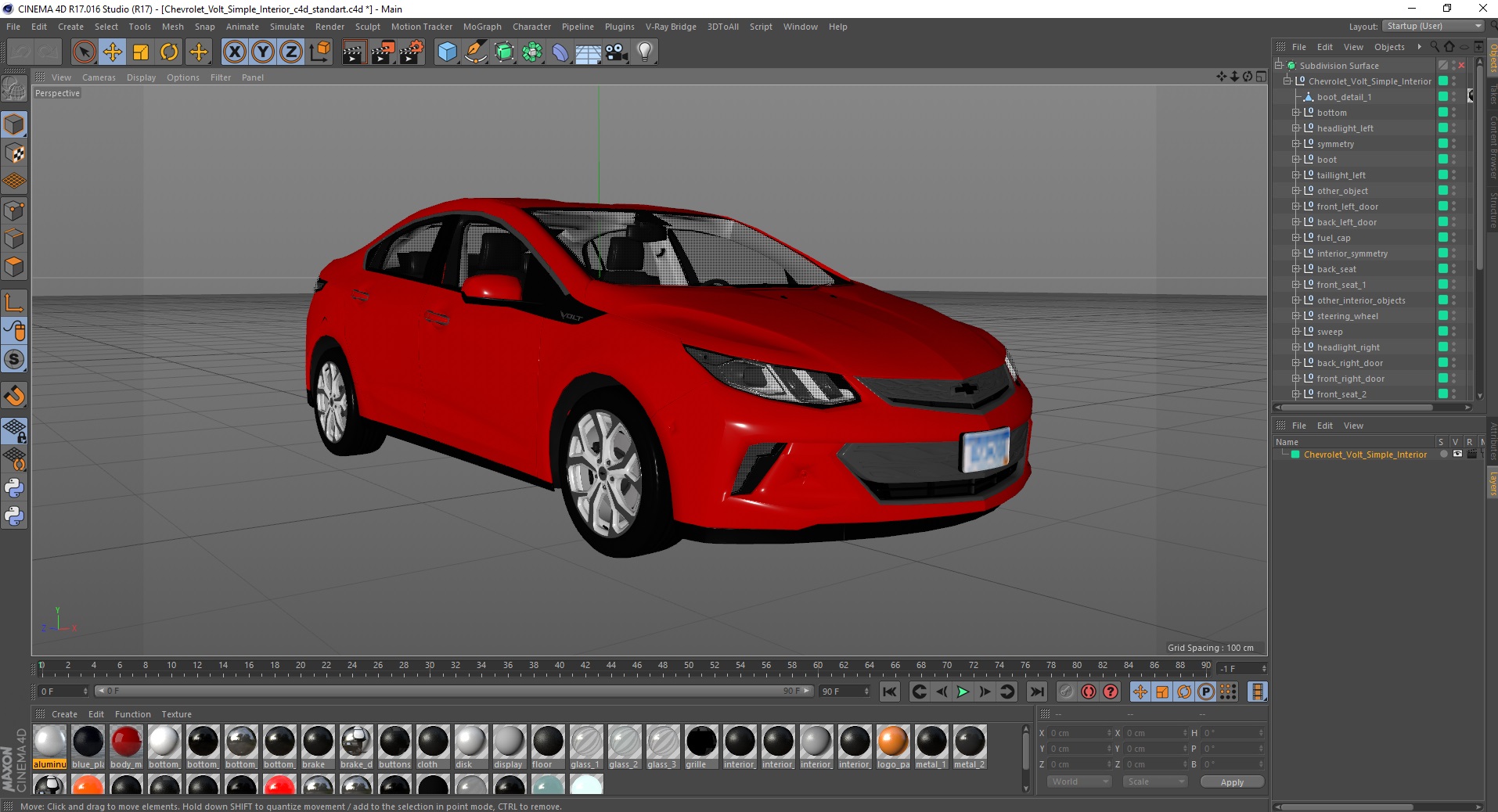The image size is (1498, 812).
Task: Click the upper Python script icon
Action: (14, 488)
